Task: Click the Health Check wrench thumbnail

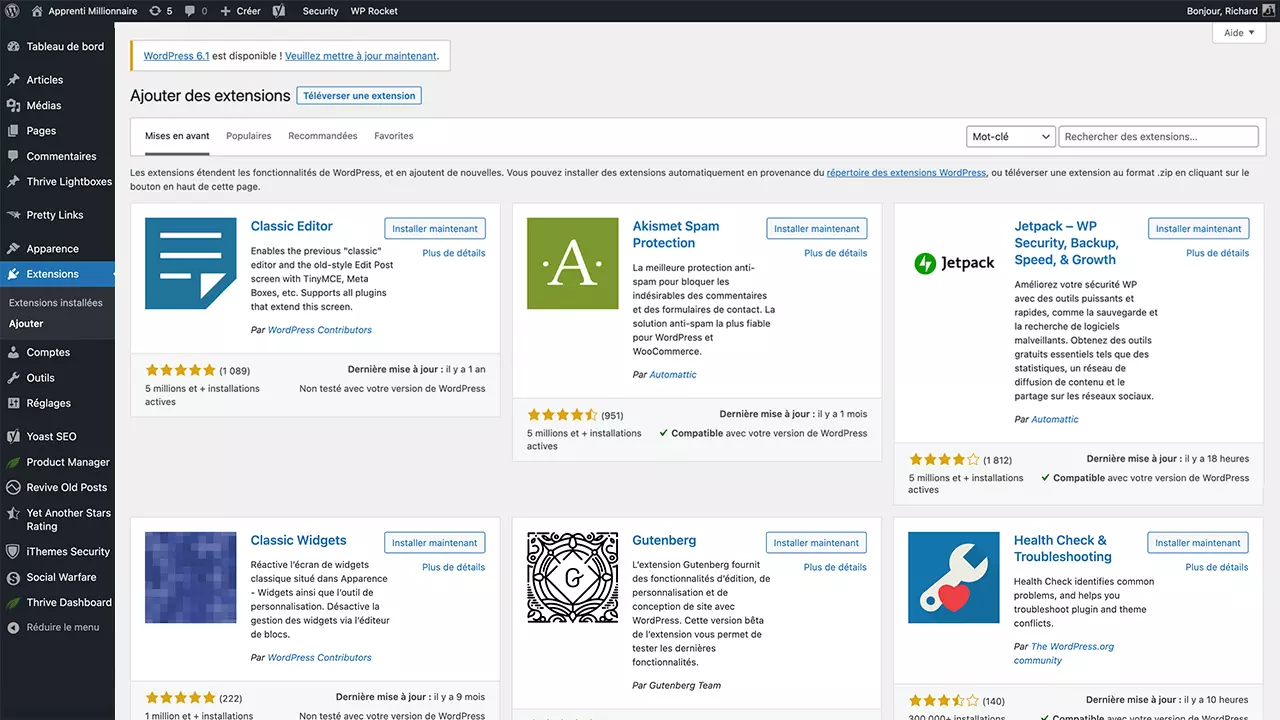Action: pos(954,578)
